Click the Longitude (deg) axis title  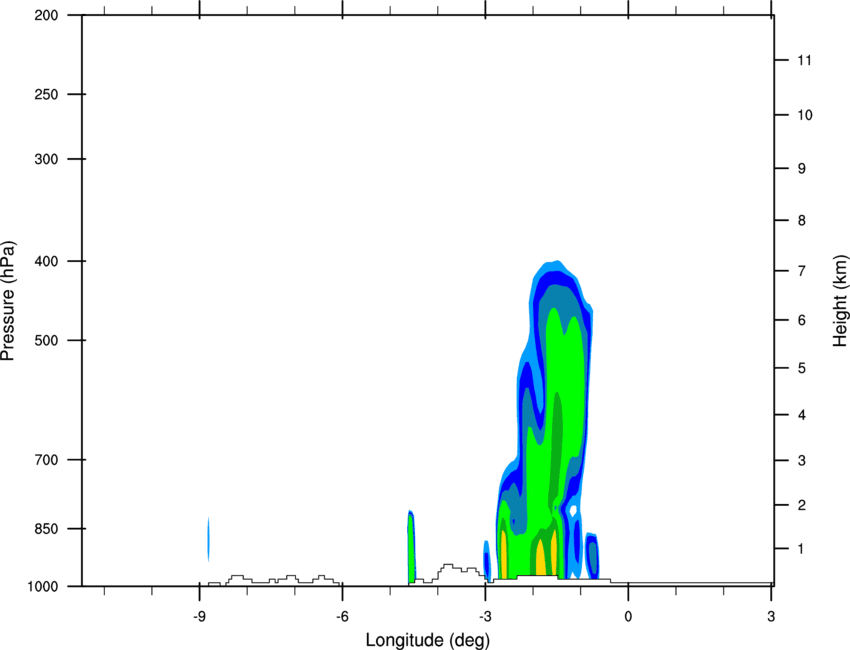click(428, 640)
